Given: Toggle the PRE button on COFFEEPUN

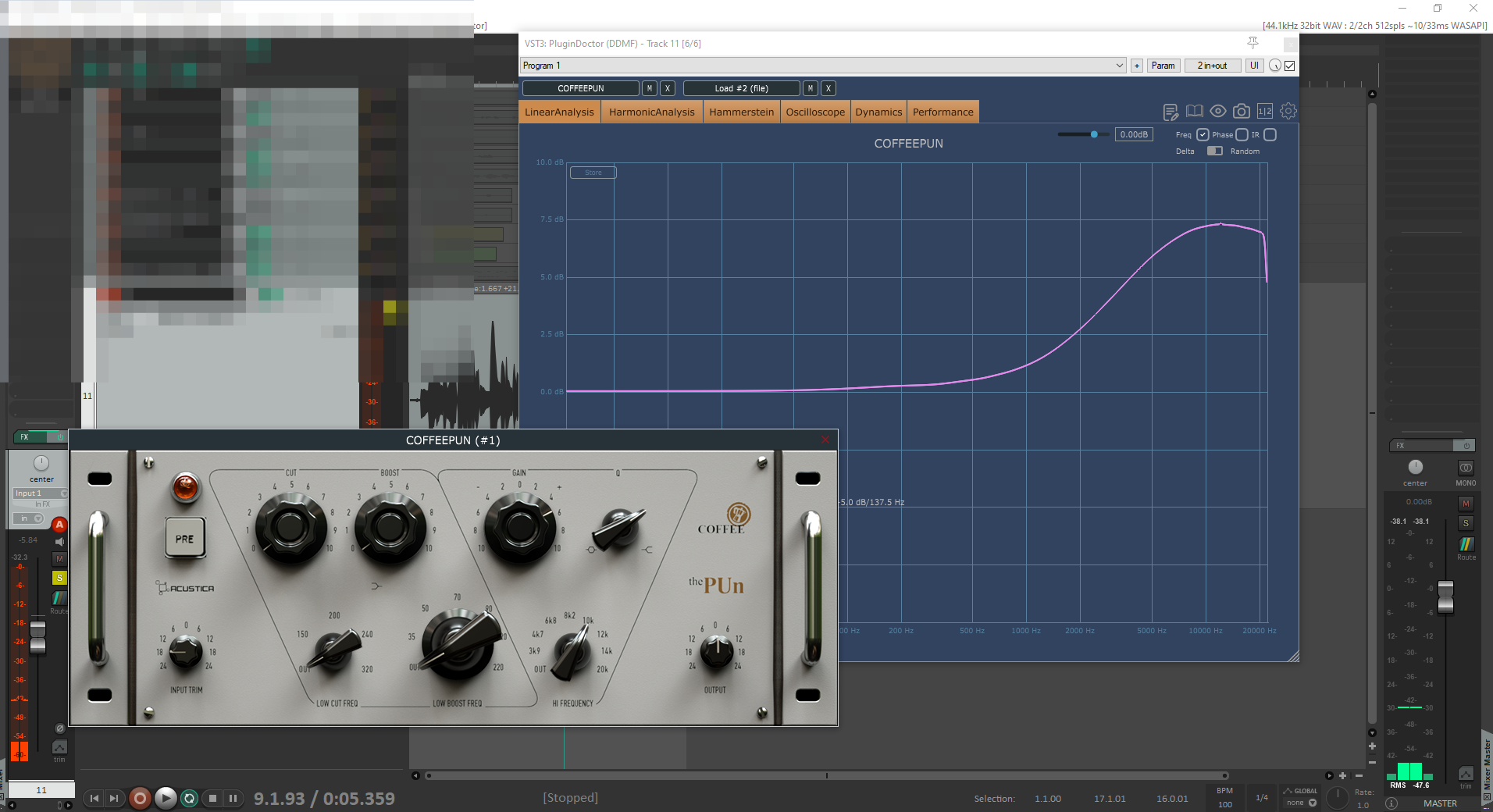Looking at the screenshot, I should coord(185,538).
